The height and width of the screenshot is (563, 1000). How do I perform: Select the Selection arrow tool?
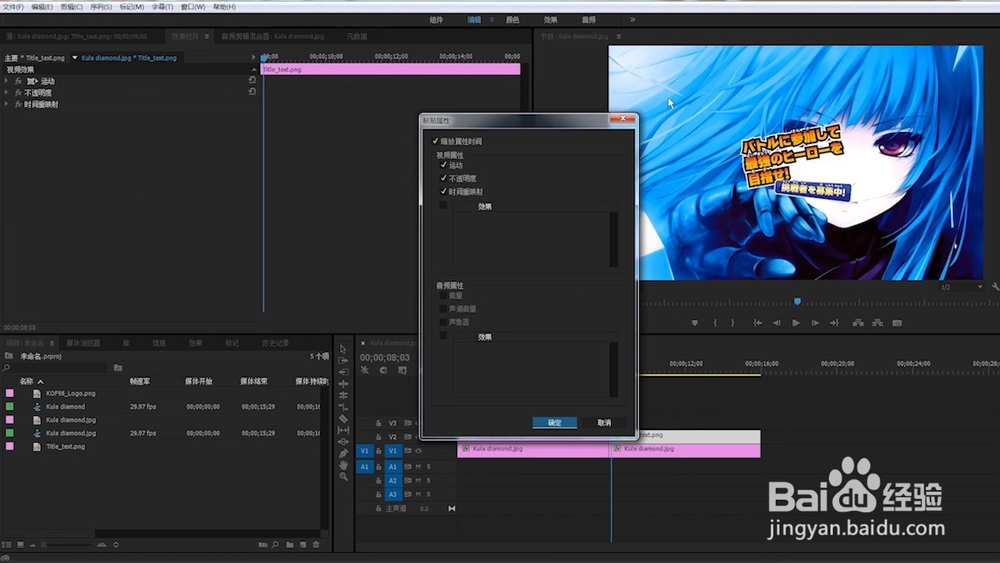pyautogui.click(x=343, y=349)
